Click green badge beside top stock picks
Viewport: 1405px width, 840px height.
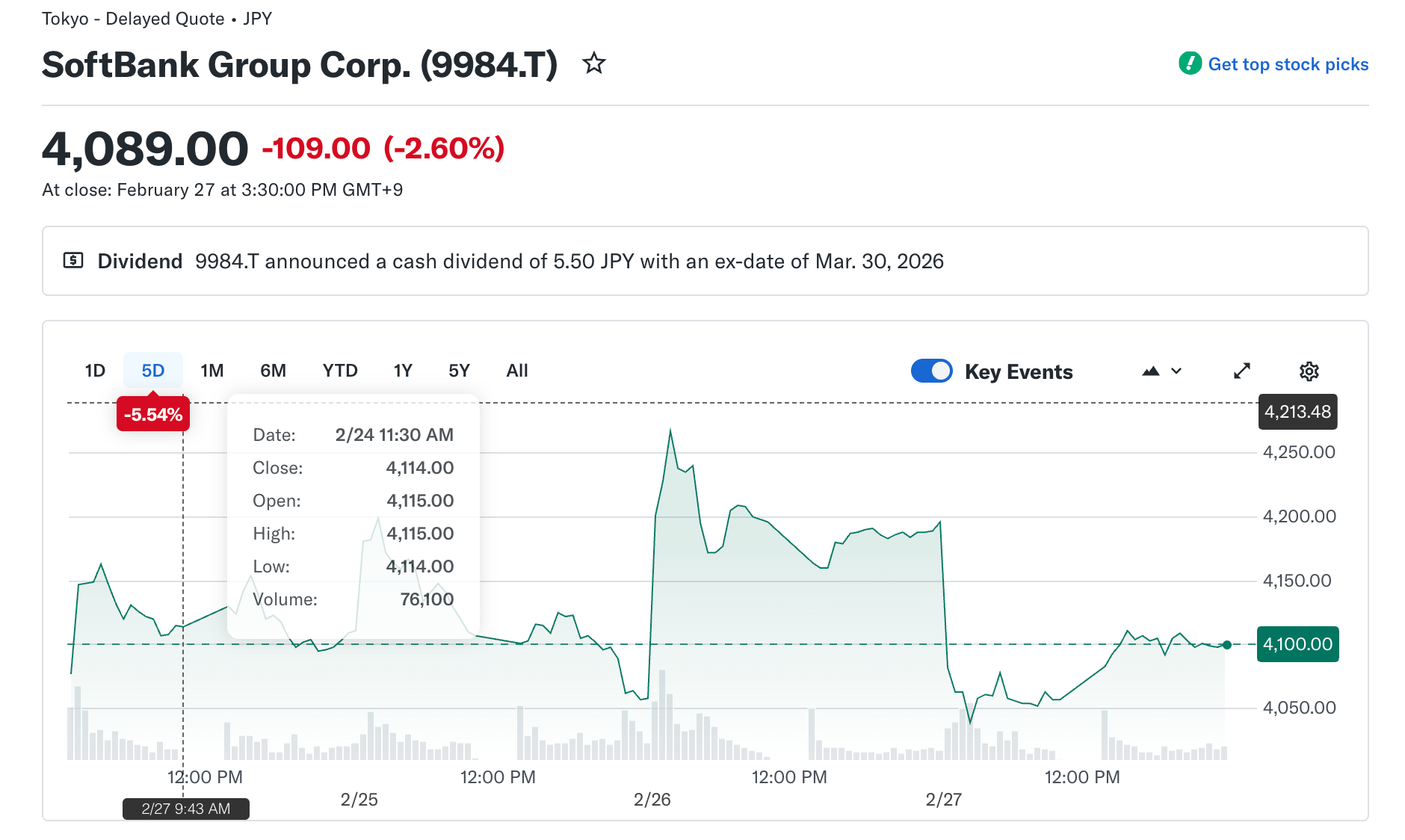1190,64
